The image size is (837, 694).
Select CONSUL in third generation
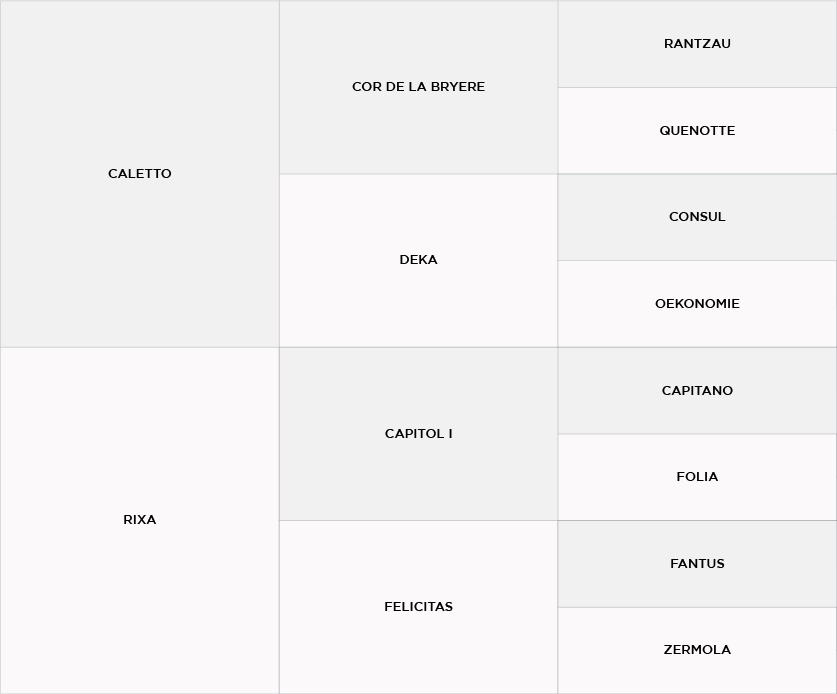point(697,217)
